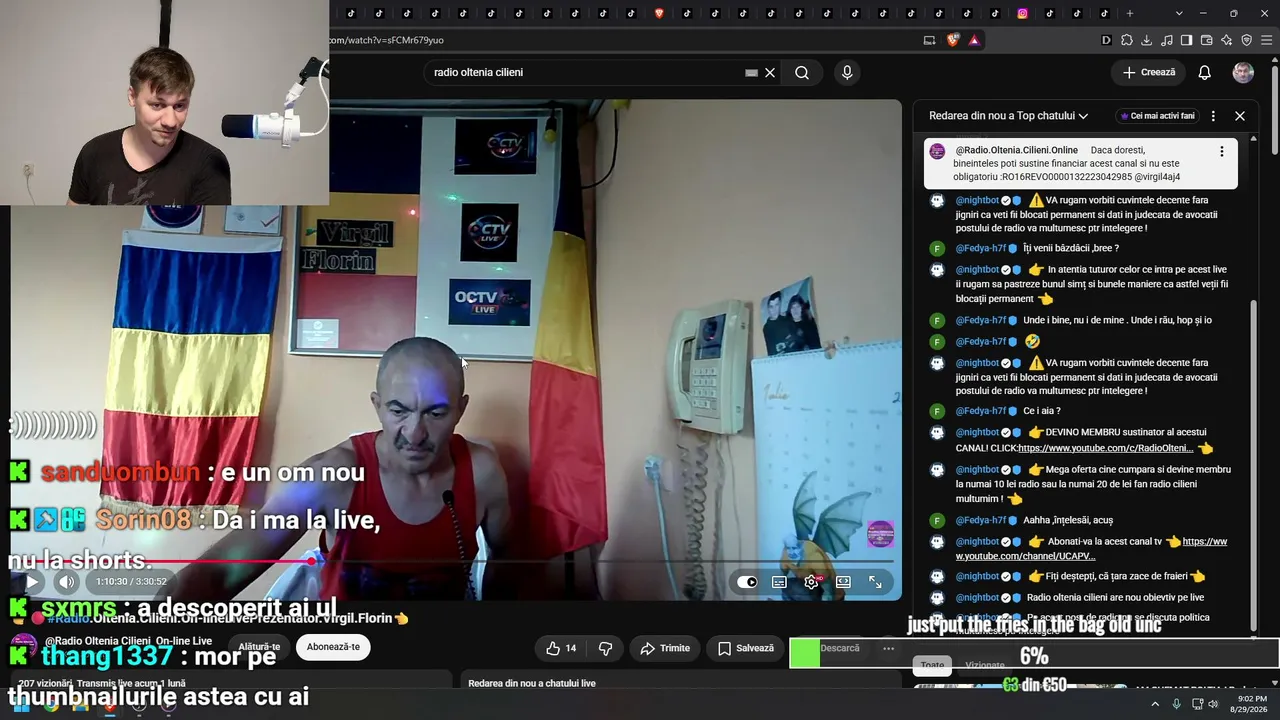The height and width of the screenshot is (720, 1280).
Task: Turn on subtitles in the player
Action: [x=779, y=582]
